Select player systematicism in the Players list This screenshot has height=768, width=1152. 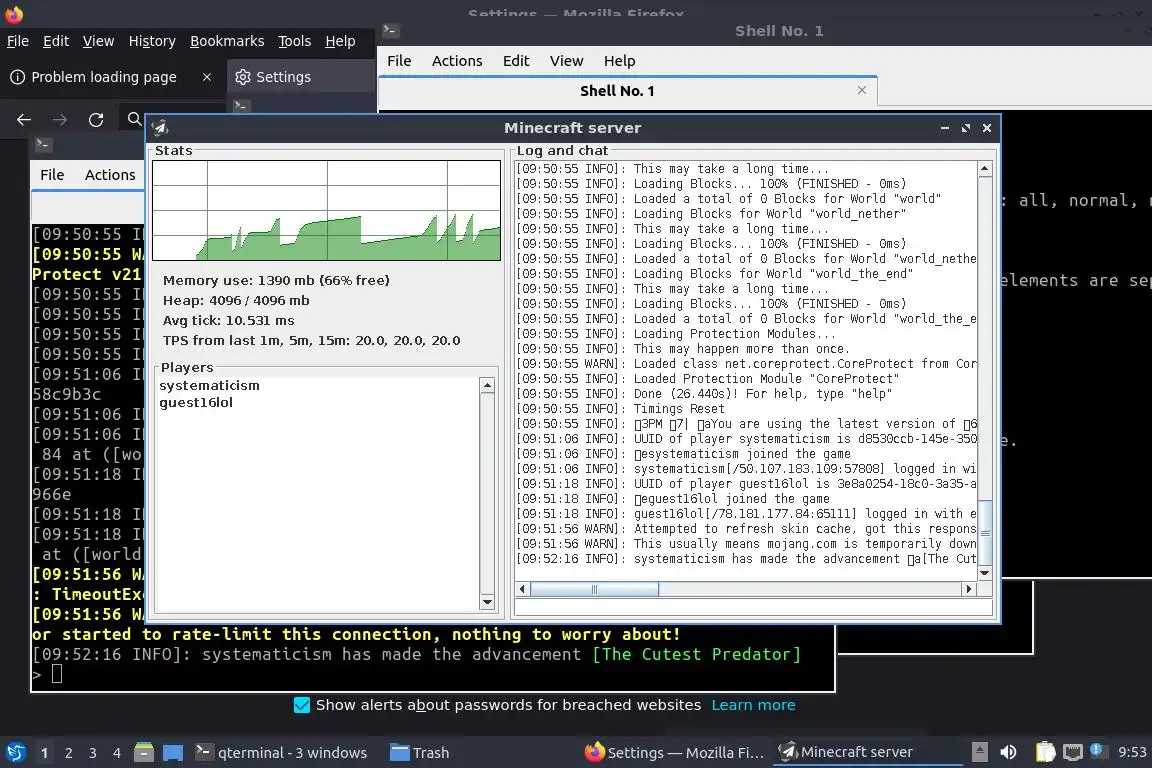[x=209, y=386]
